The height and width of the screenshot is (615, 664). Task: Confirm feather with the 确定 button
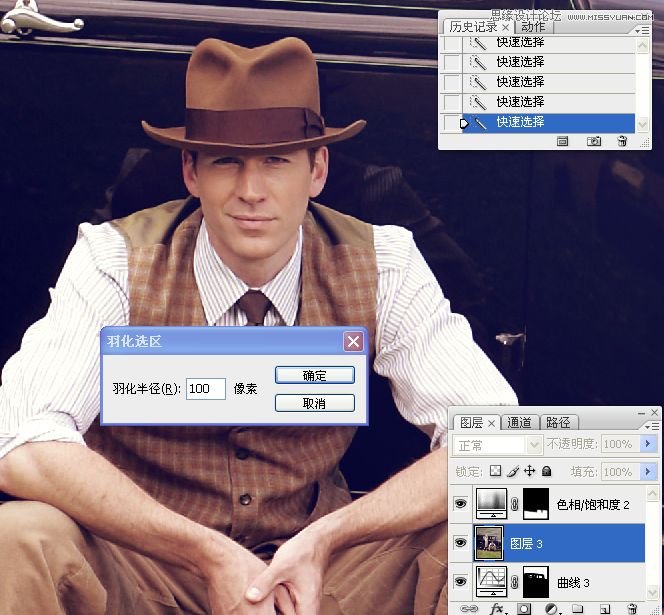pos(315,375)
